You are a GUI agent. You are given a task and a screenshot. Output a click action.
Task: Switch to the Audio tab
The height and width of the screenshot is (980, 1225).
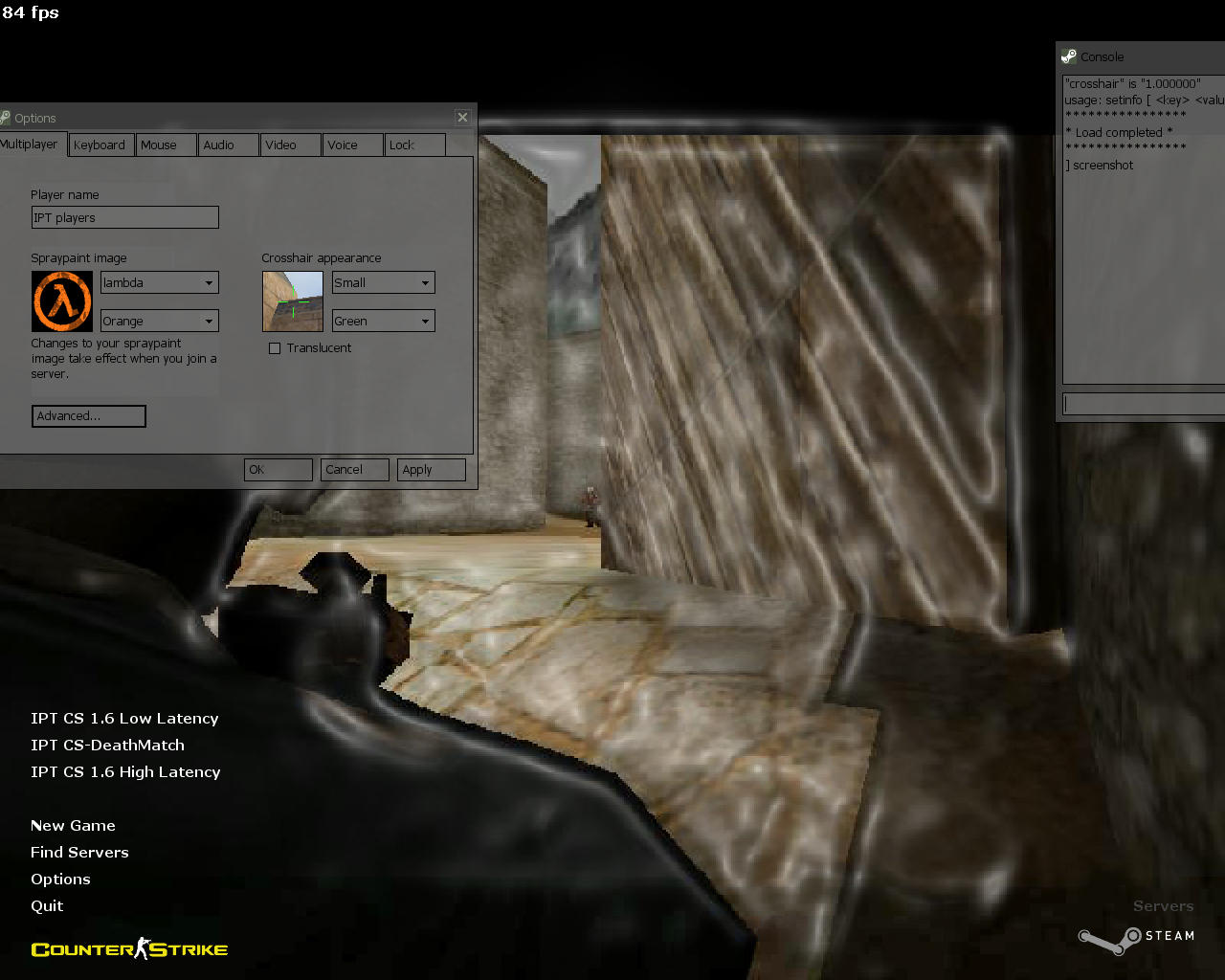click(x=229, y=145)
